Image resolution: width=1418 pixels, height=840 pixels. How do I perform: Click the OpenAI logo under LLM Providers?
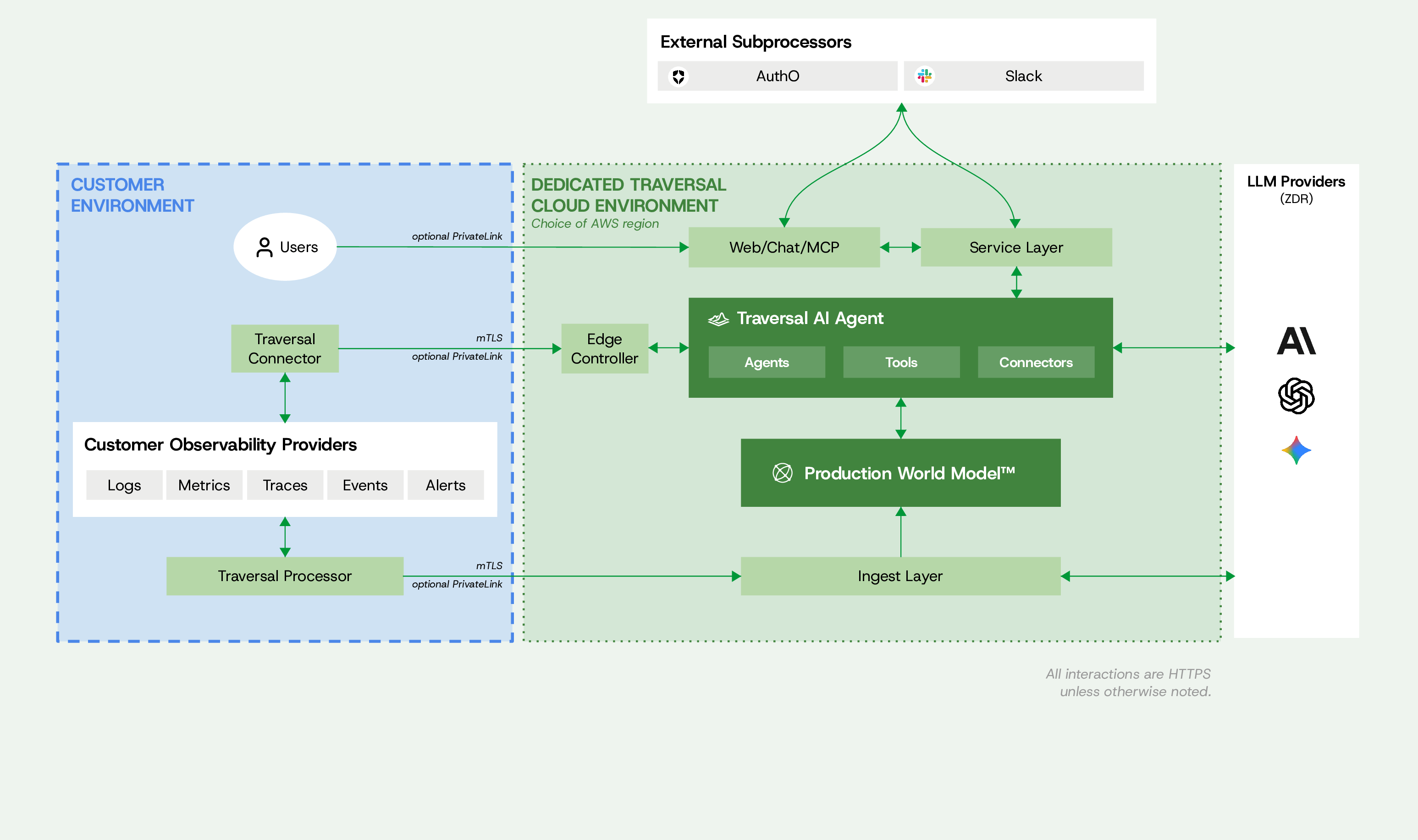pos(1296,395)
